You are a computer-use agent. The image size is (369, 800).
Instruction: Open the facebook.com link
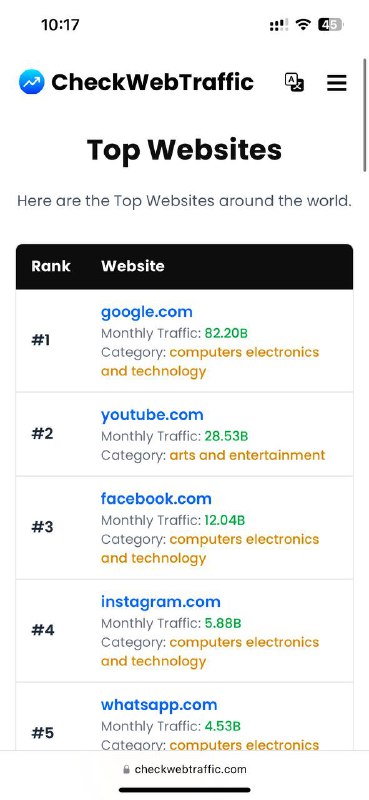pos(156,498)
